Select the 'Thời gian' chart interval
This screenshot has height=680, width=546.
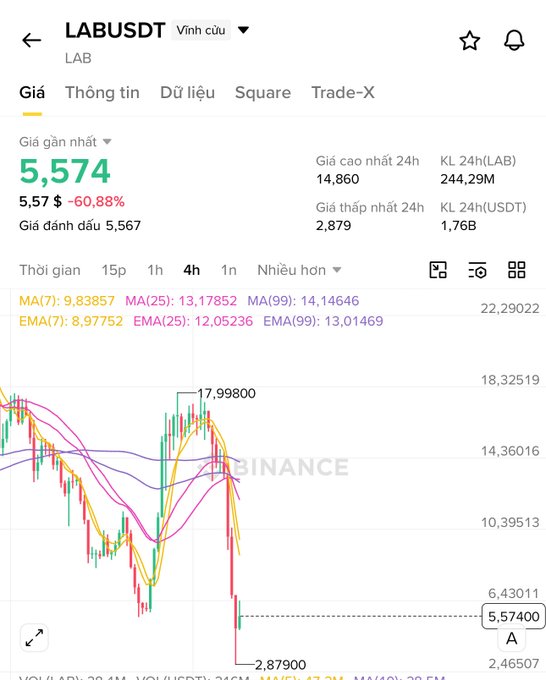tap(50, 270)
